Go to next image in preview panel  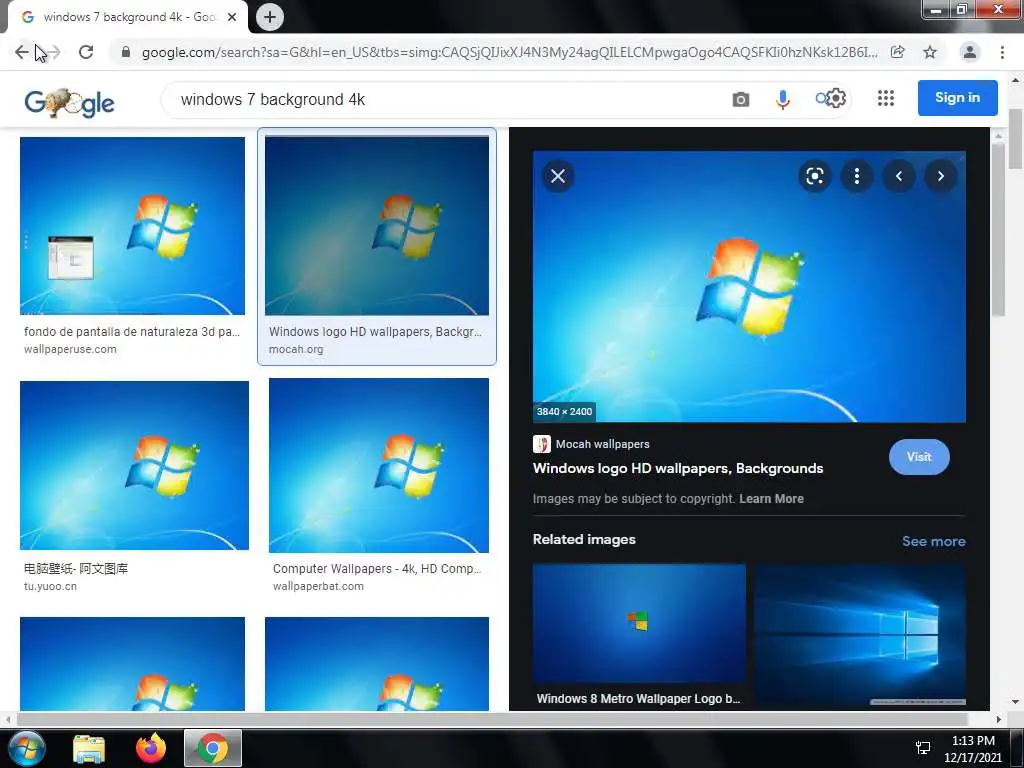[940, 176]
